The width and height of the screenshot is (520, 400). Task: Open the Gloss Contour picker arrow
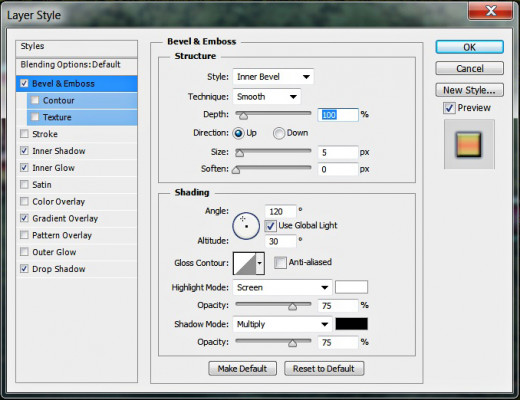click(x=260, y=263)
